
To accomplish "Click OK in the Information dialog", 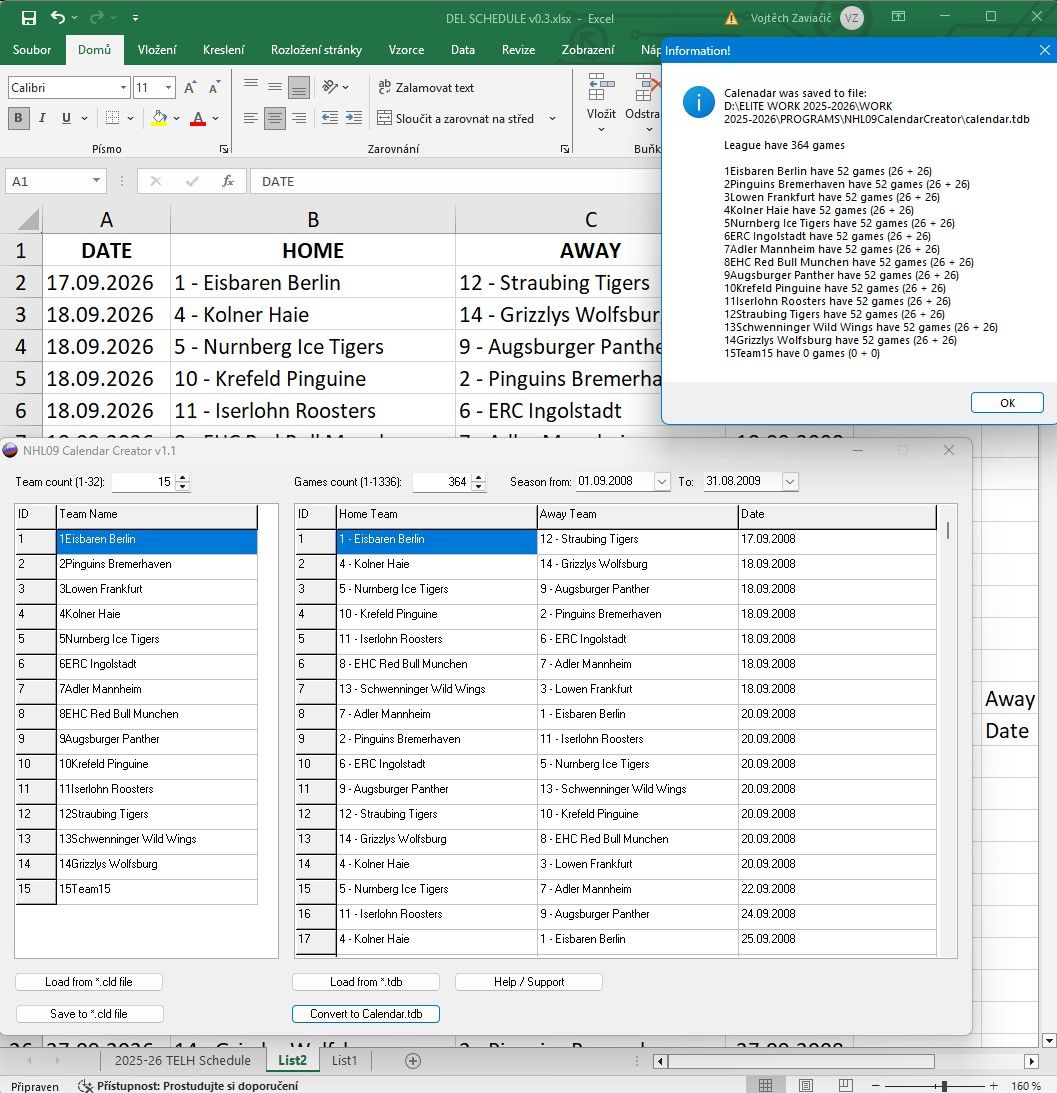I will [1007, 402].
